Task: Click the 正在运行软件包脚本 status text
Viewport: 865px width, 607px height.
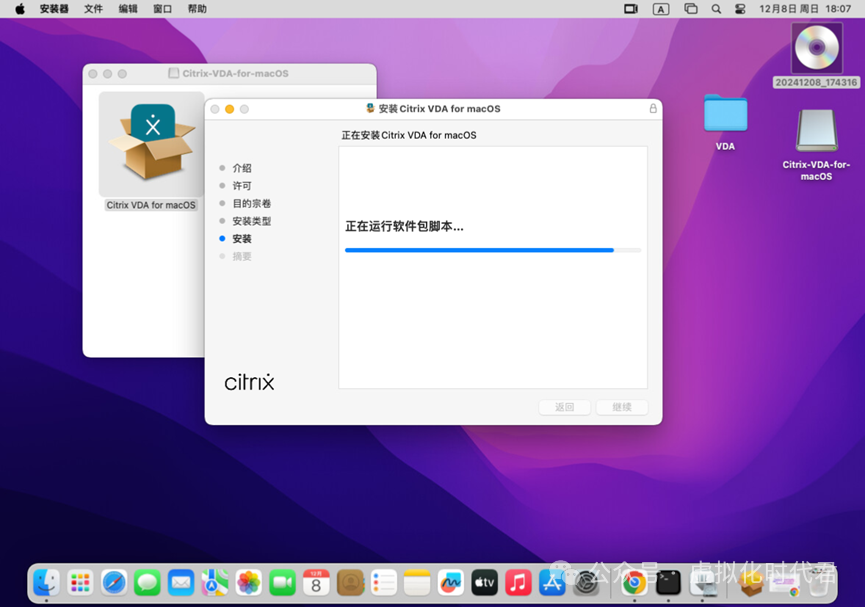Action: 404,226
